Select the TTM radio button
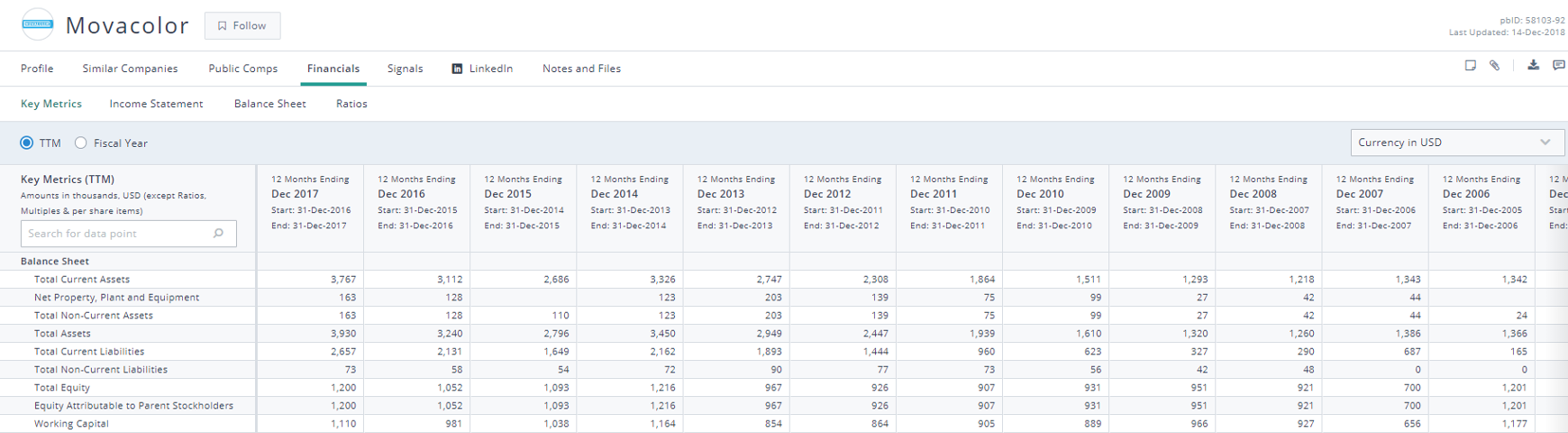Image resolution: width=1568 pixels, height=433 pixels. pos(27,143)
